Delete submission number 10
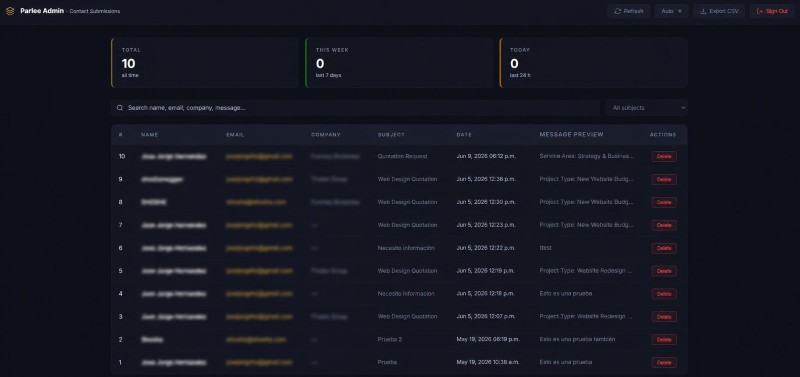Image resolution: width=800 pixels, height=377 pixels. point(664,157)
